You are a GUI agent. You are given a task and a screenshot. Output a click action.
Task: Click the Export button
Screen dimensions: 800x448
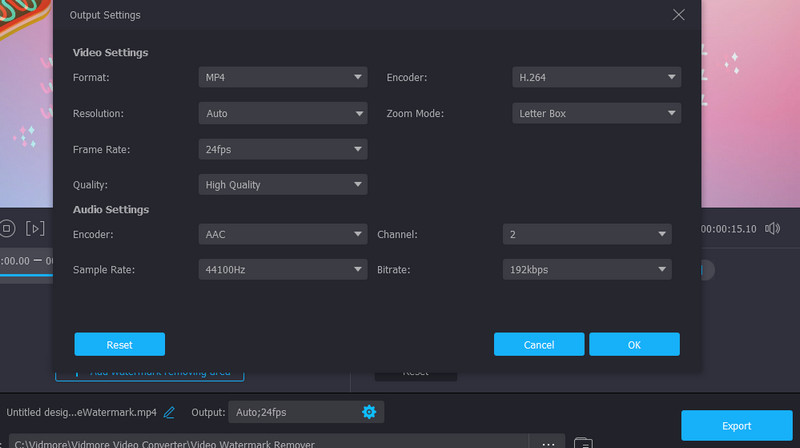click(736, 426)
